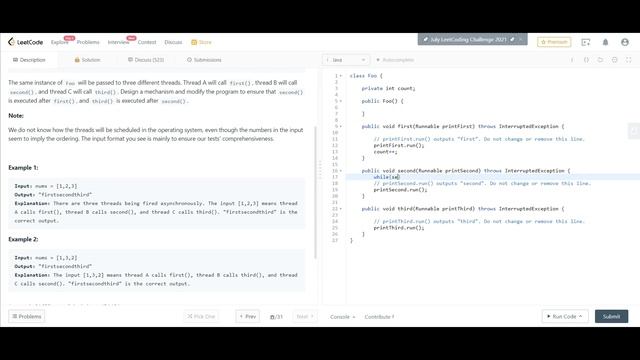
Task: Toggle fullscreen editor mode icon
Action: [629, 60]
